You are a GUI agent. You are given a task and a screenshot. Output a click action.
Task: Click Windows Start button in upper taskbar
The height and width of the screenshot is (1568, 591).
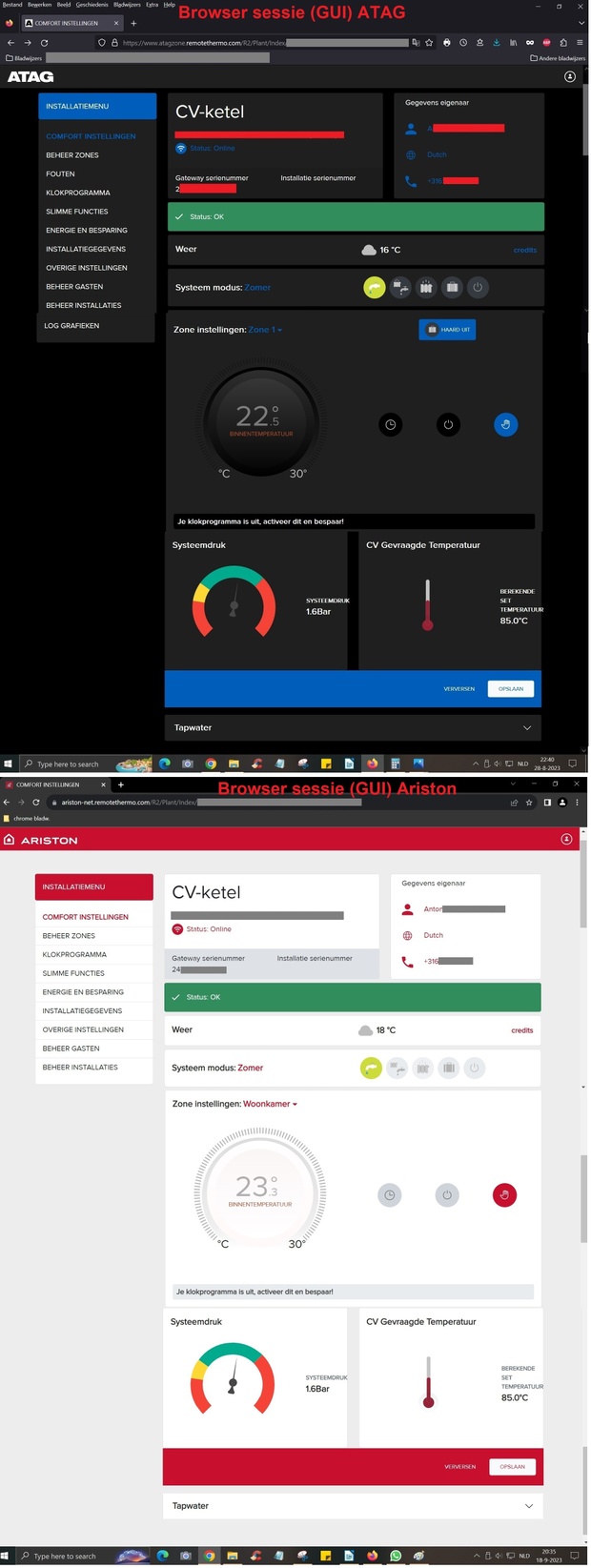pos(9,764)
